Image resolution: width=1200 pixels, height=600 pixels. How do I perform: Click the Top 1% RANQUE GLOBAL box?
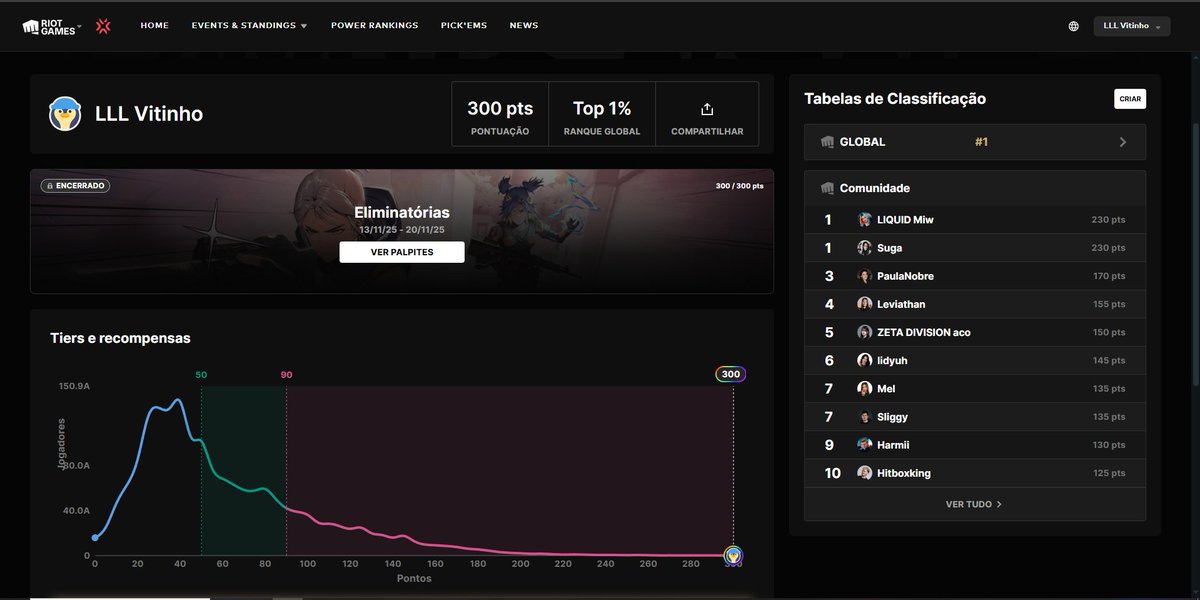click(x=602, y=115)
